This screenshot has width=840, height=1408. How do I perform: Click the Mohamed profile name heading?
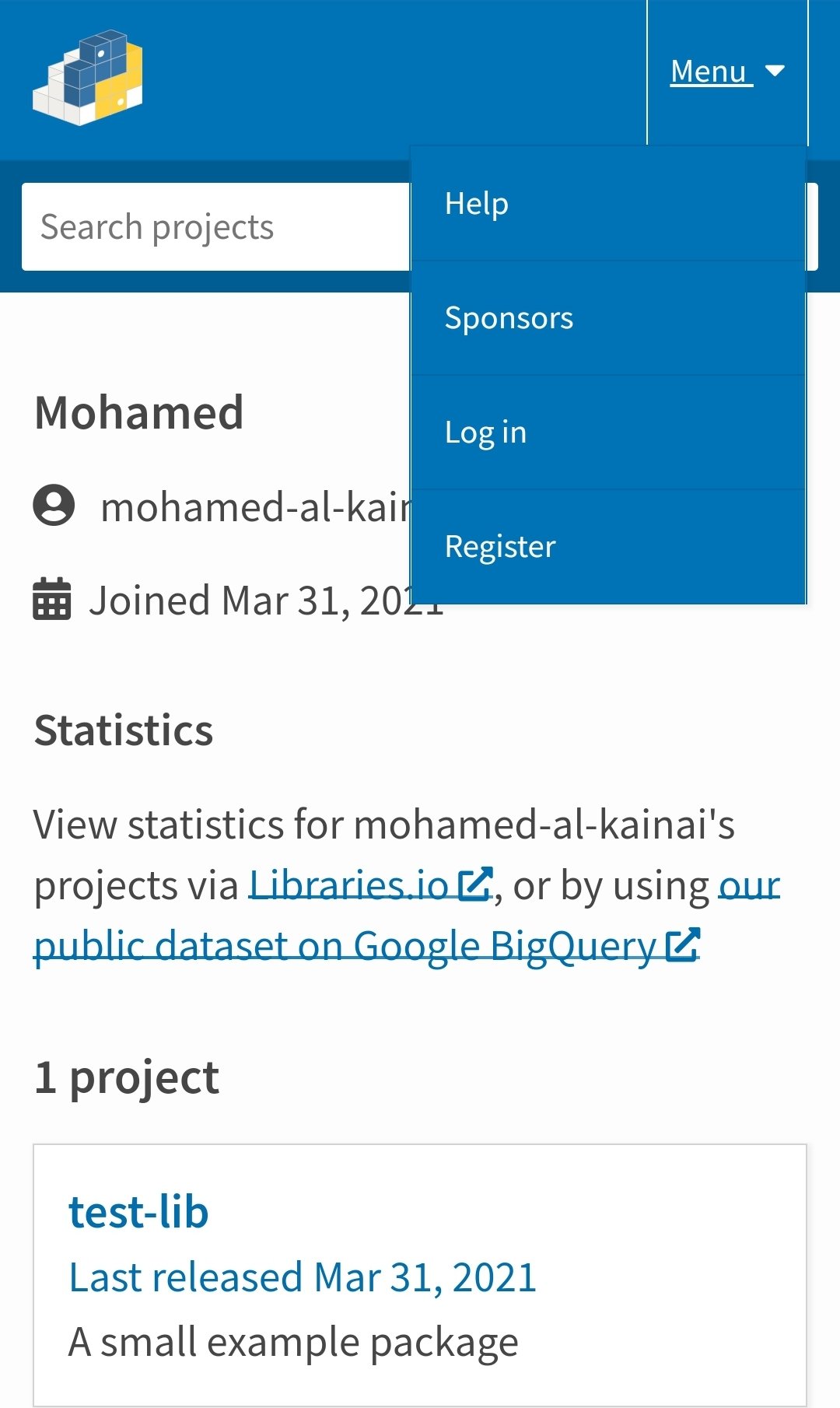pyautogui.click(x=139, y=412)
